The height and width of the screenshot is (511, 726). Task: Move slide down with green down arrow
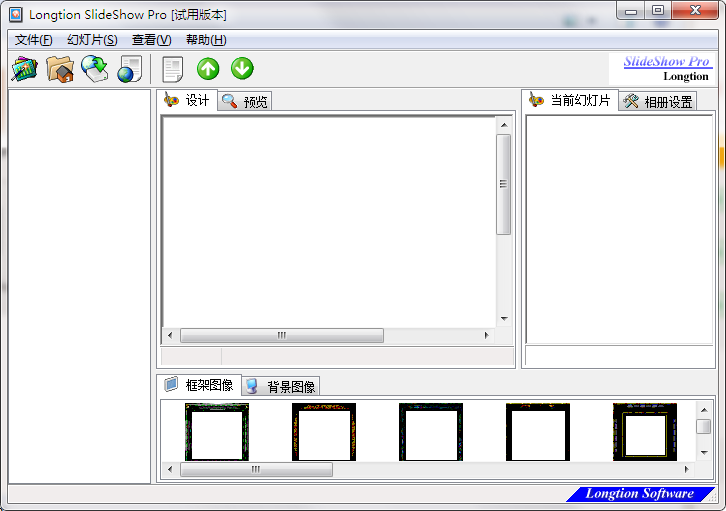click(242, 69)
